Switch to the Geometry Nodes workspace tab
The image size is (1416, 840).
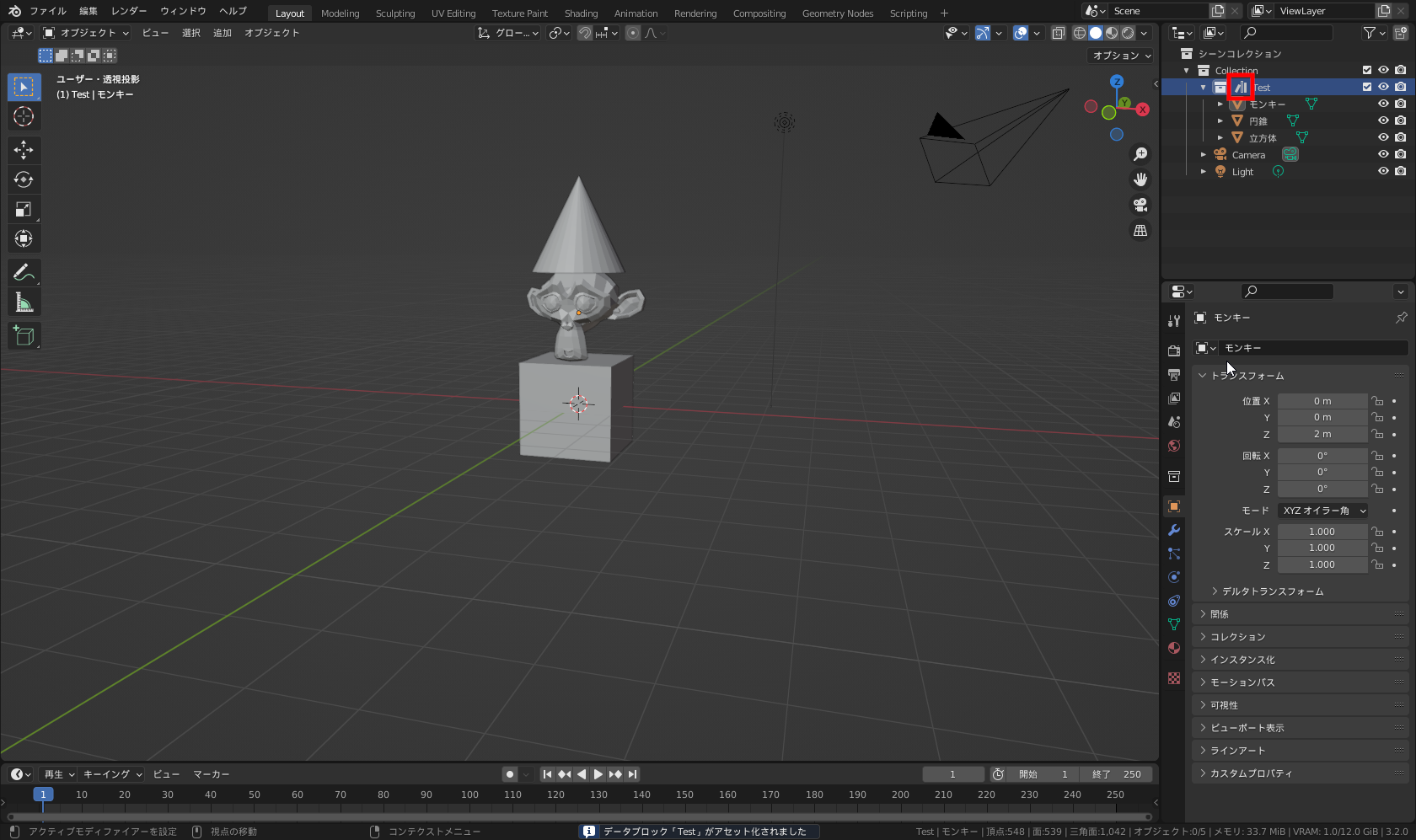click(838, 13)
